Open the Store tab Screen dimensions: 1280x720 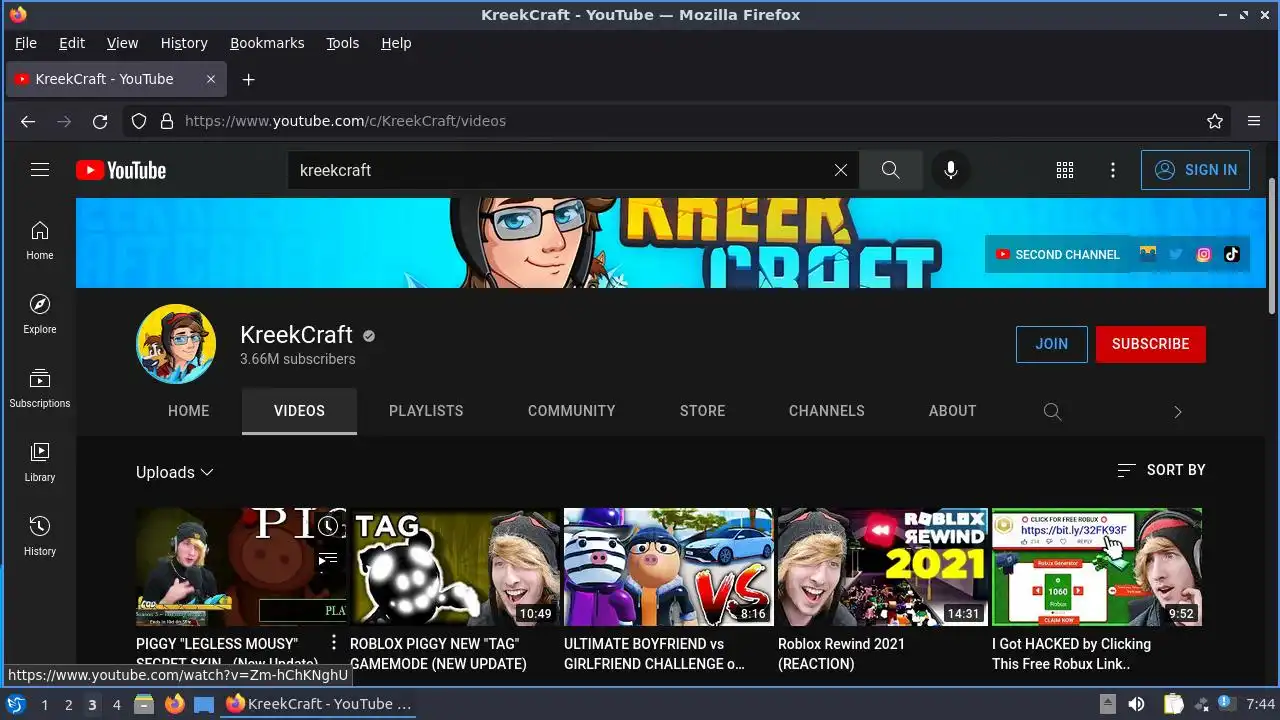pos(703,411)
